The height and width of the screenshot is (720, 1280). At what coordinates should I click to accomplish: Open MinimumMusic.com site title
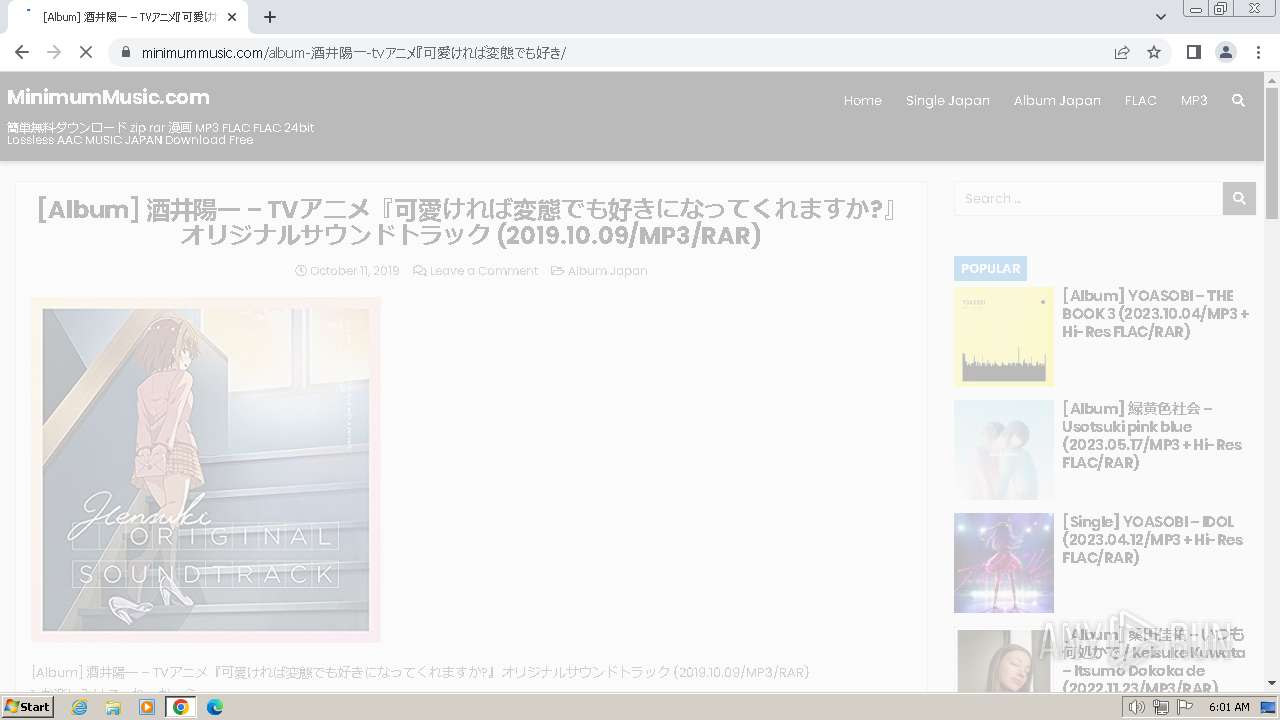[108, 97]
